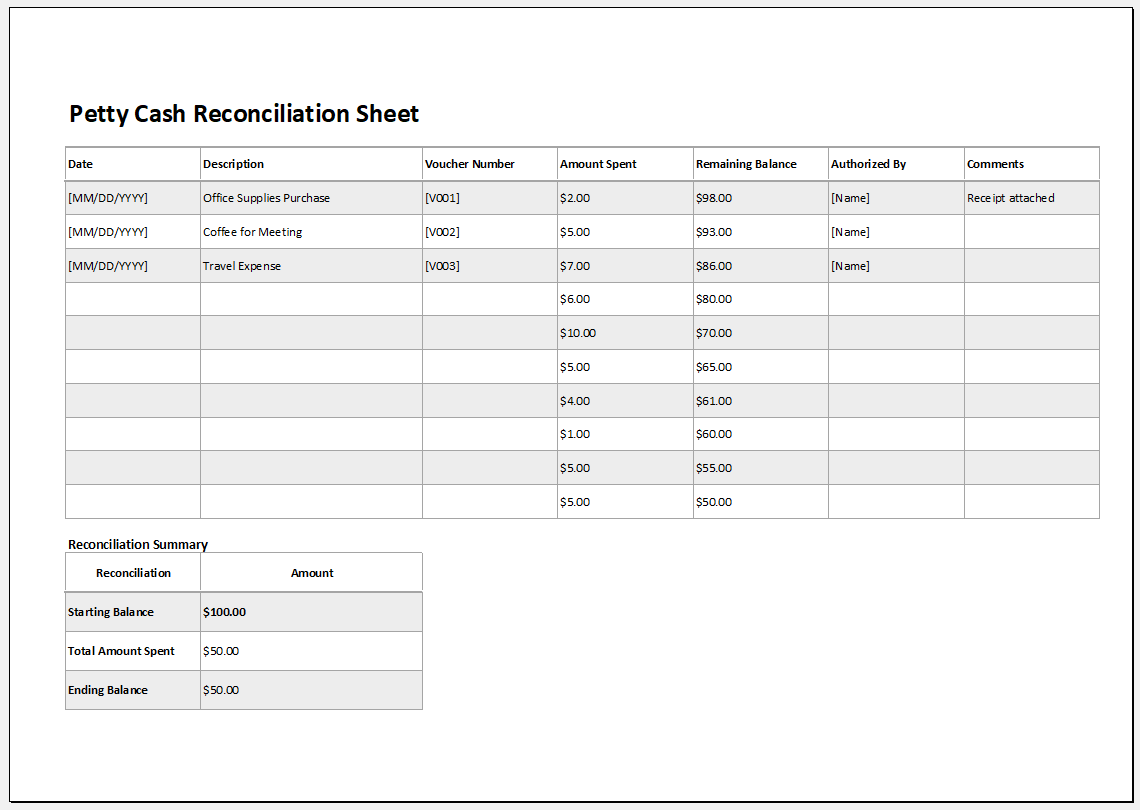Select the Description column header
Screen dimensions: 1140x810
[x=232, y=163]
